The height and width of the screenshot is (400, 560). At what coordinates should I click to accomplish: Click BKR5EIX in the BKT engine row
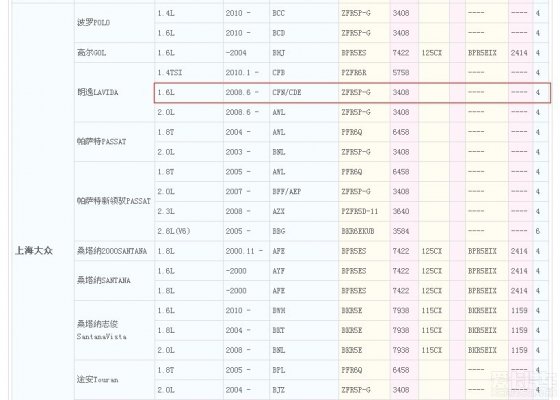[482, 330]
